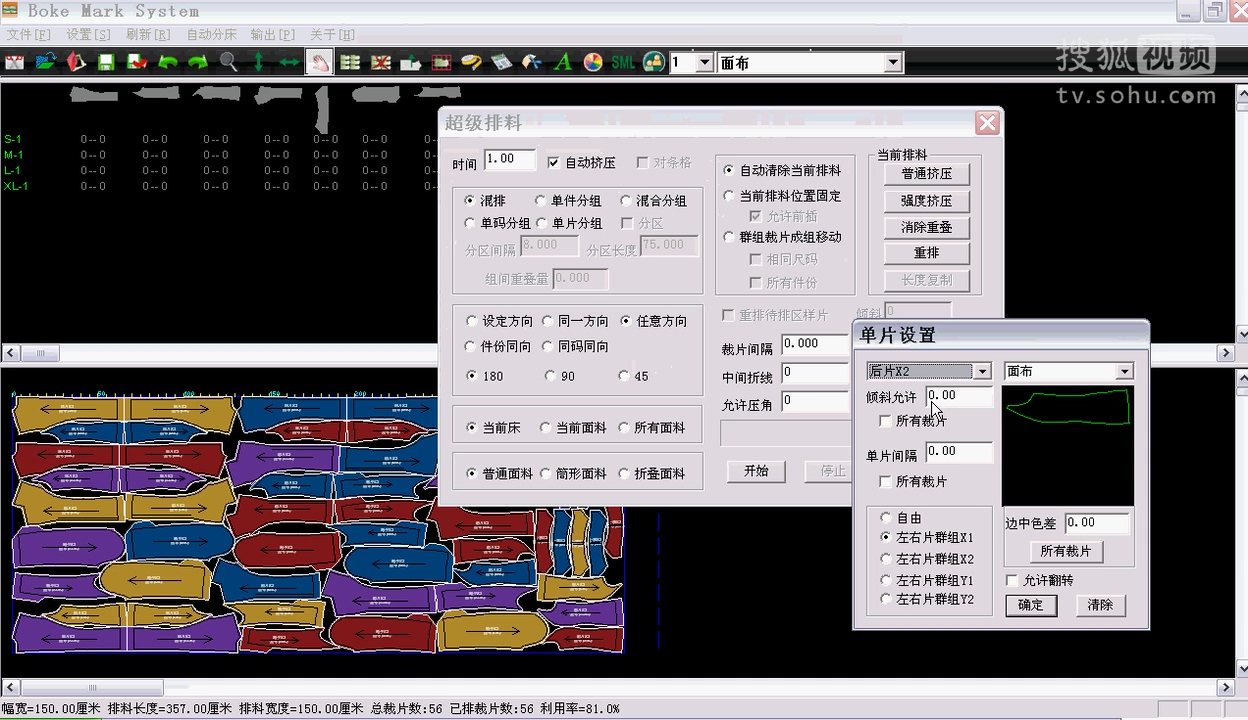Click the undo arrow icon

[x=166, y=62]
